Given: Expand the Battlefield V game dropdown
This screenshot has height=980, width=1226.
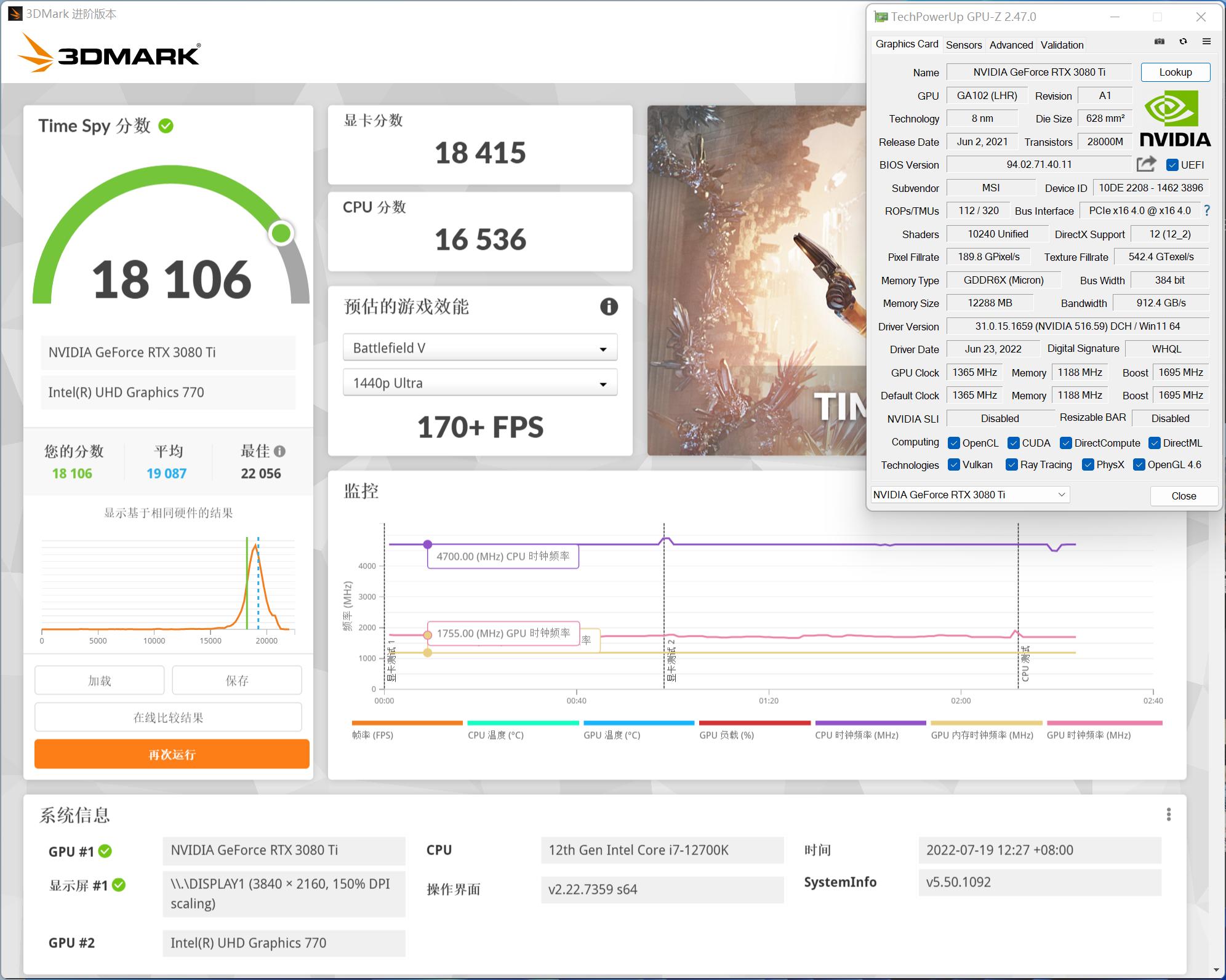Looking at the screenshot, I should (480, 348).
